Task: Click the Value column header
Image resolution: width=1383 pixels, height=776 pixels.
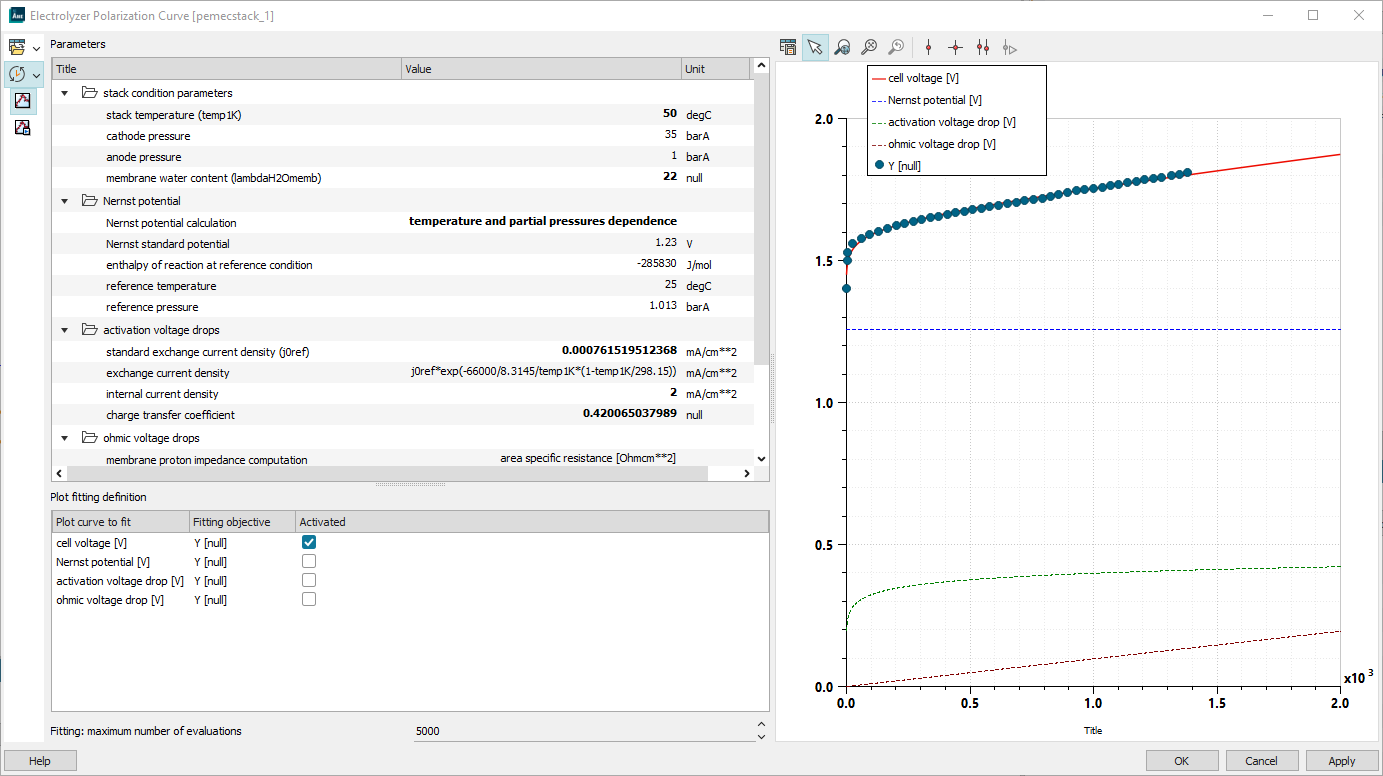Action: pyautogui.click(x=540, y=69)
